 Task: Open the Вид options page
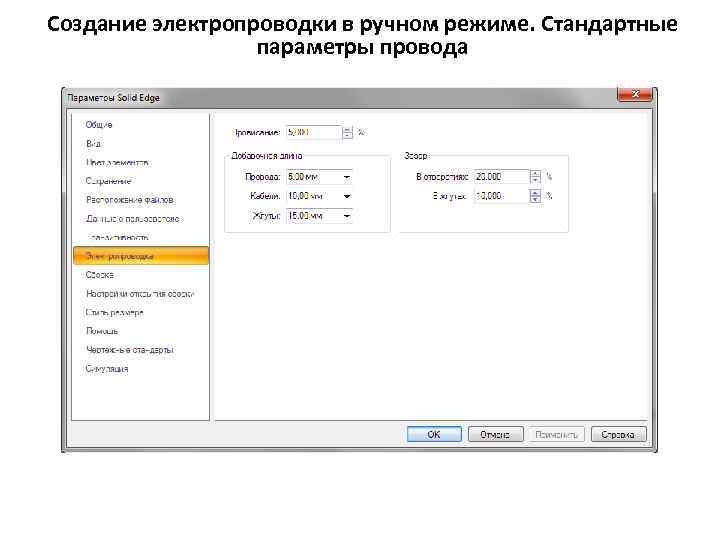tap(93, 144)
